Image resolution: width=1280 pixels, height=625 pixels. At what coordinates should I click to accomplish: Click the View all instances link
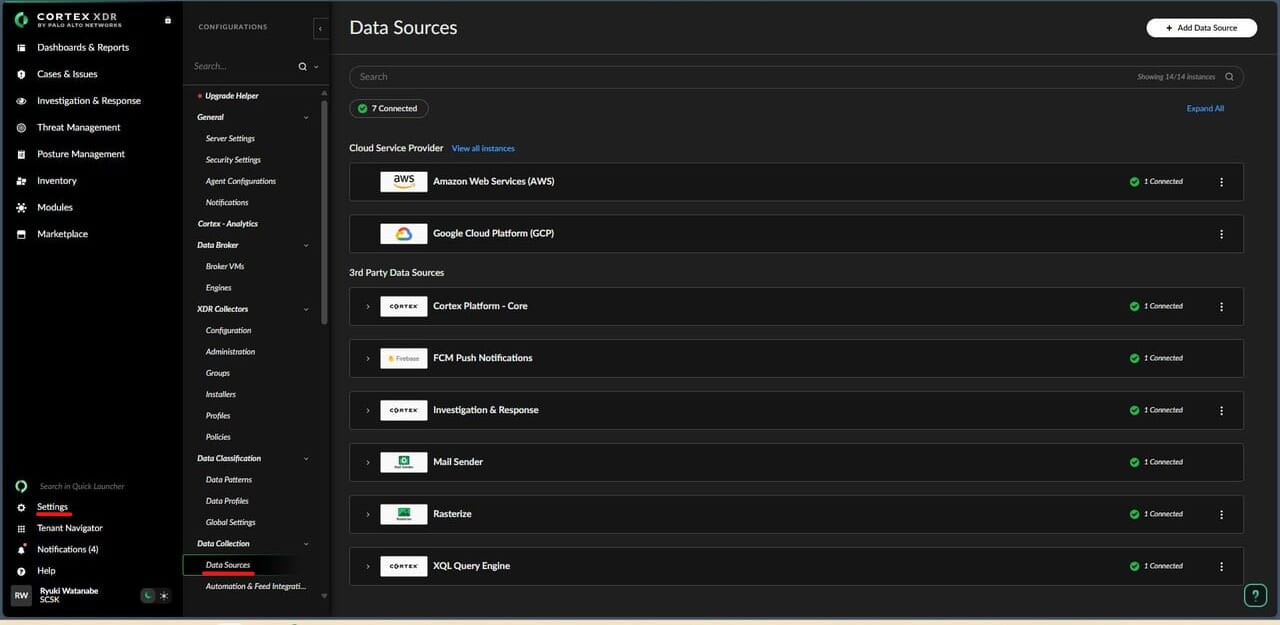click(483, 148)
